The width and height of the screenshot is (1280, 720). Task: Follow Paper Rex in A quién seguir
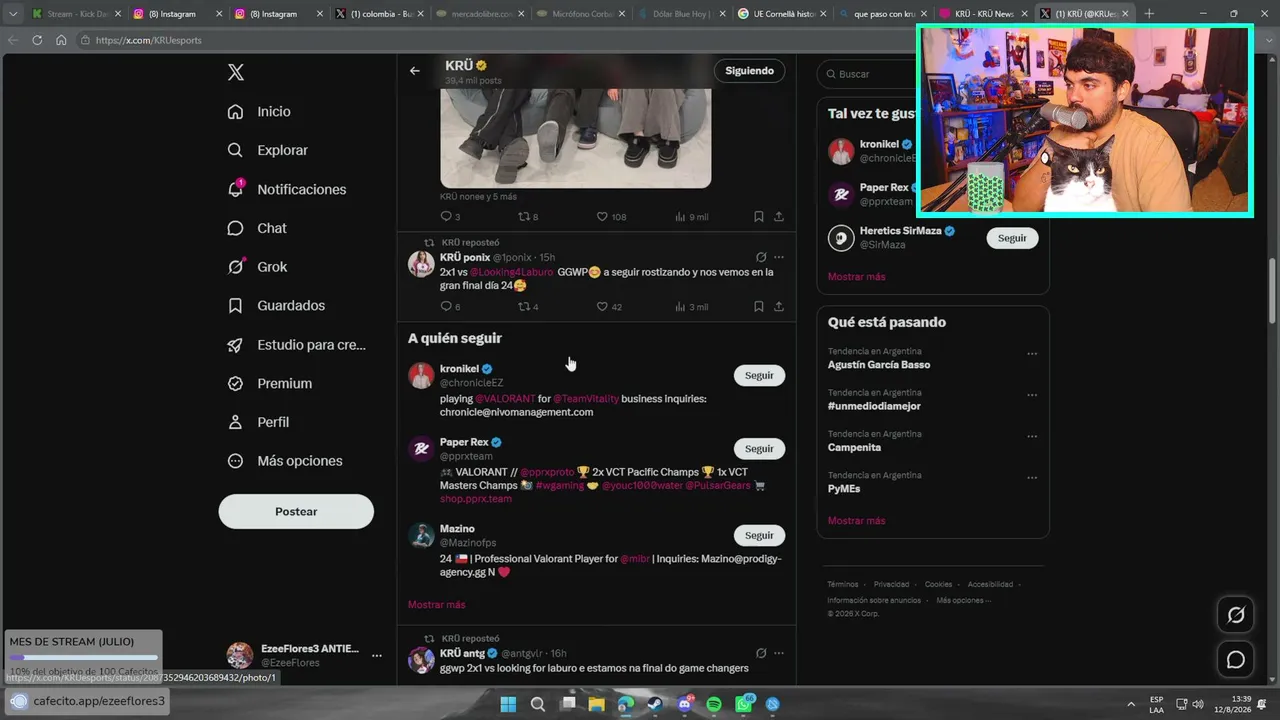tap(759, 449)
